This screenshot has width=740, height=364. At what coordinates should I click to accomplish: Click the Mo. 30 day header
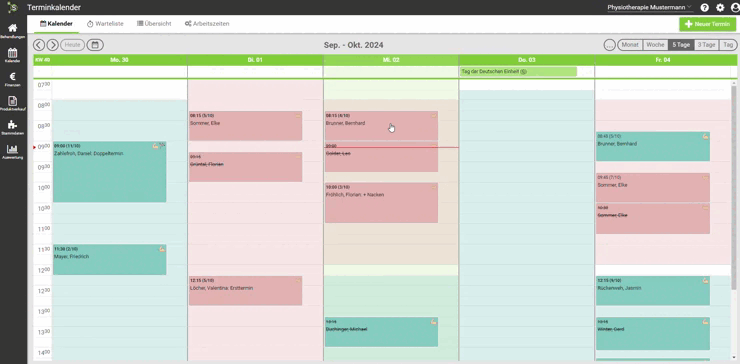click(119, 60)
